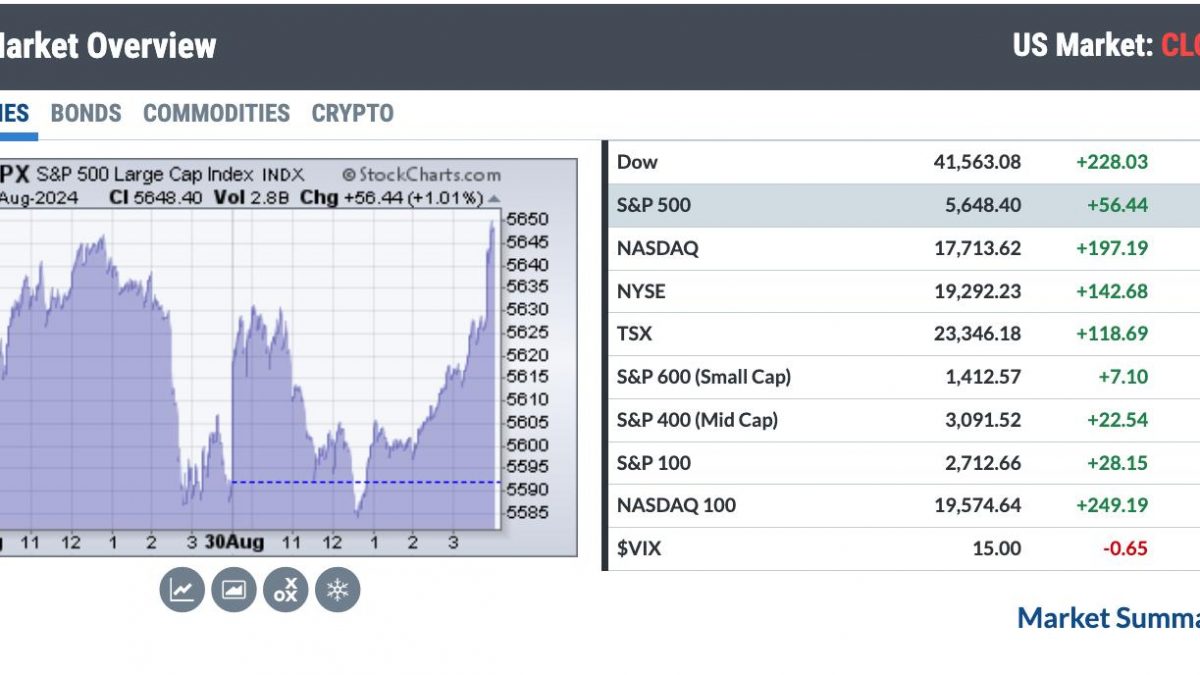Open the GalleryView picture icon

tap(233, 590)
